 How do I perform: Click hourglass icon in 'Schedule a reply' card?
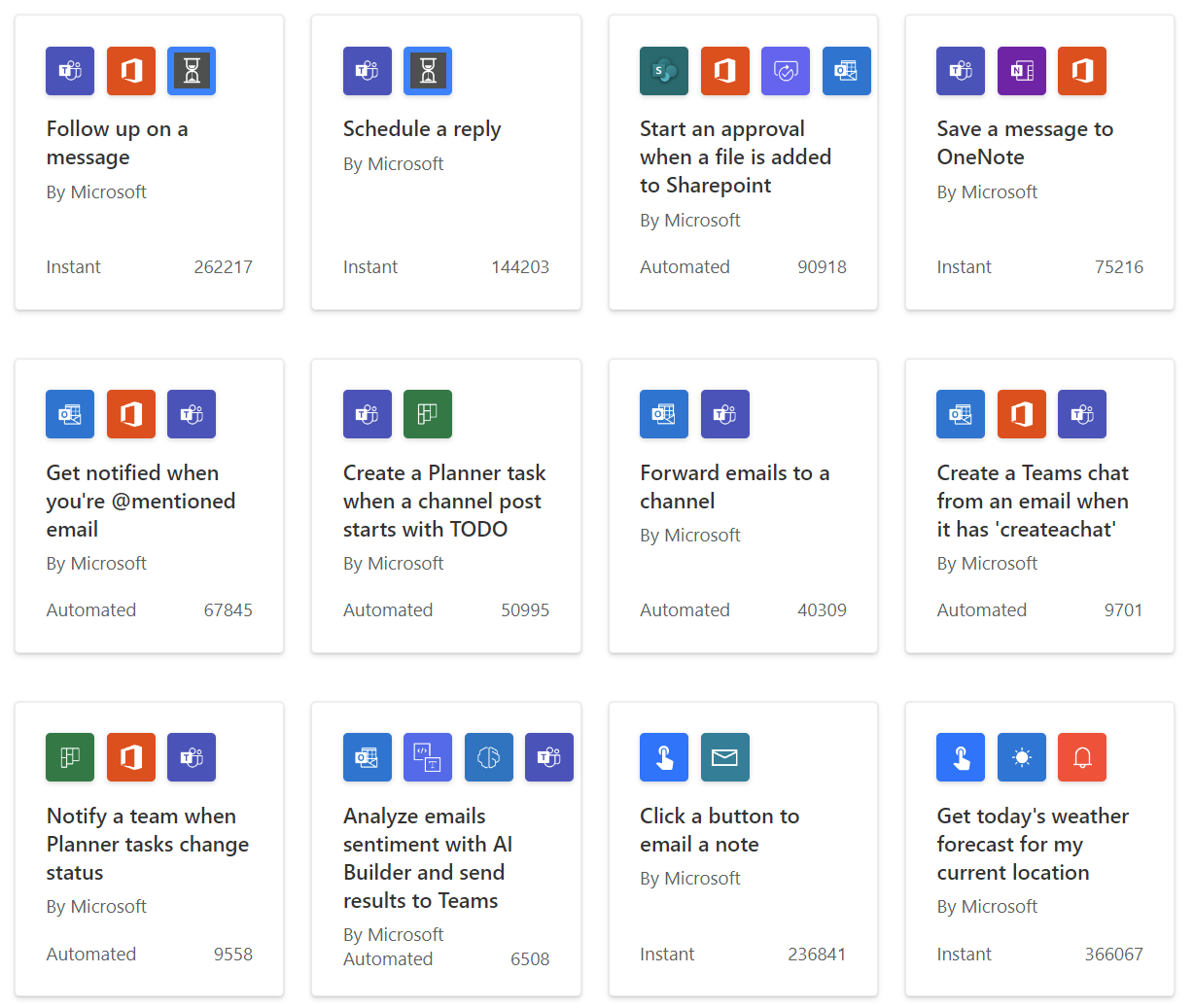pyautogui.click(x=428, y=71)
